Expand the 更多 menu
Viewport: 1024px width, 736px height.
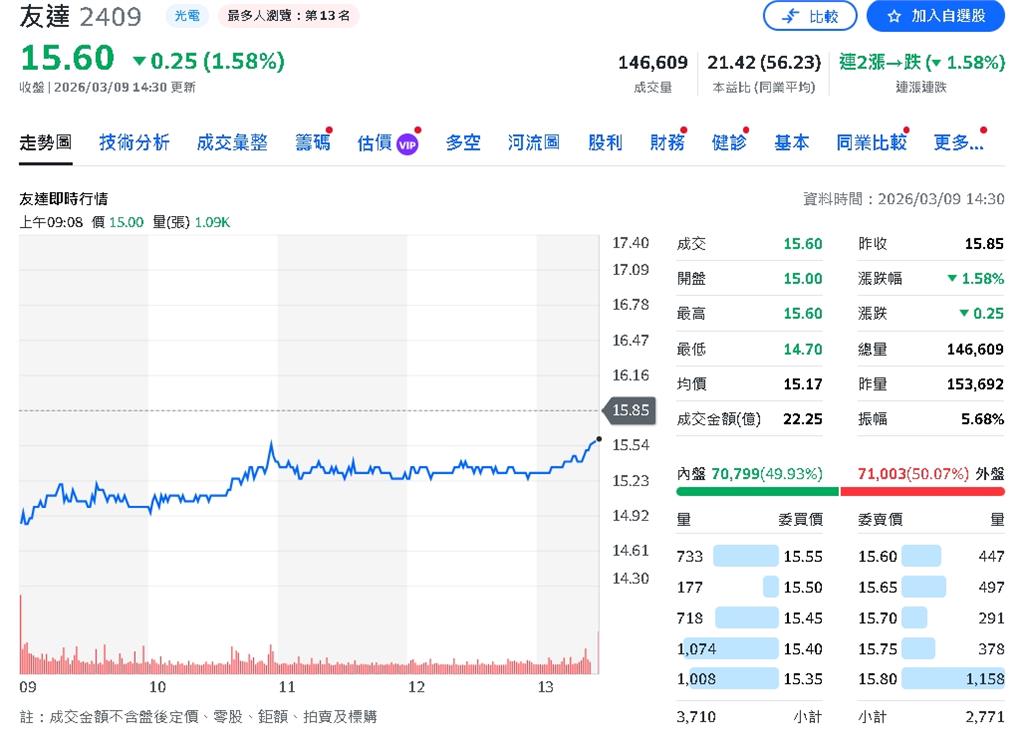tap(958, 143)
